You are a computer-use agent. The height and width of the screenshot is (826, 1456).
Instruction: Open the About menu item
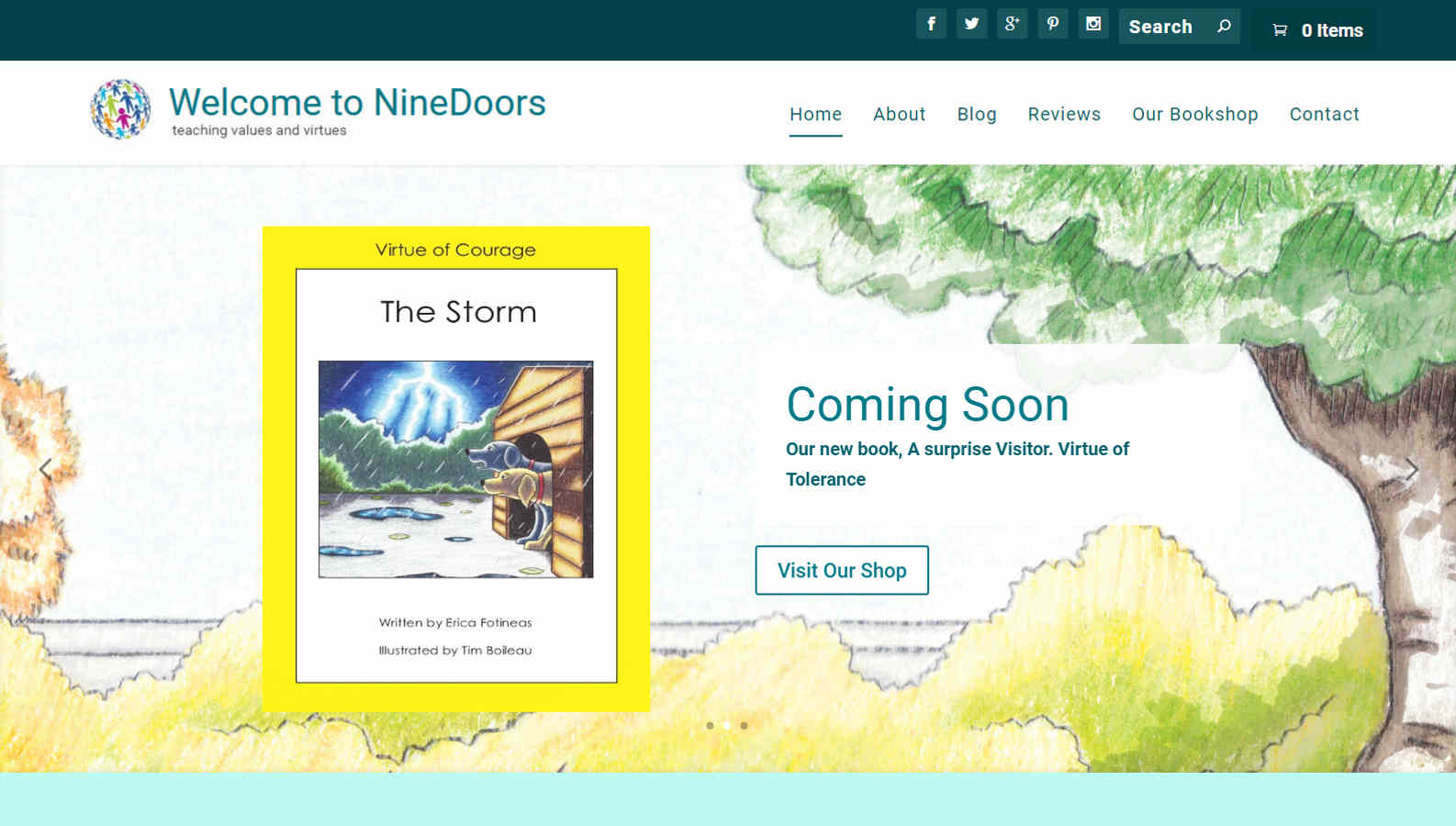[x=899, y=115]
